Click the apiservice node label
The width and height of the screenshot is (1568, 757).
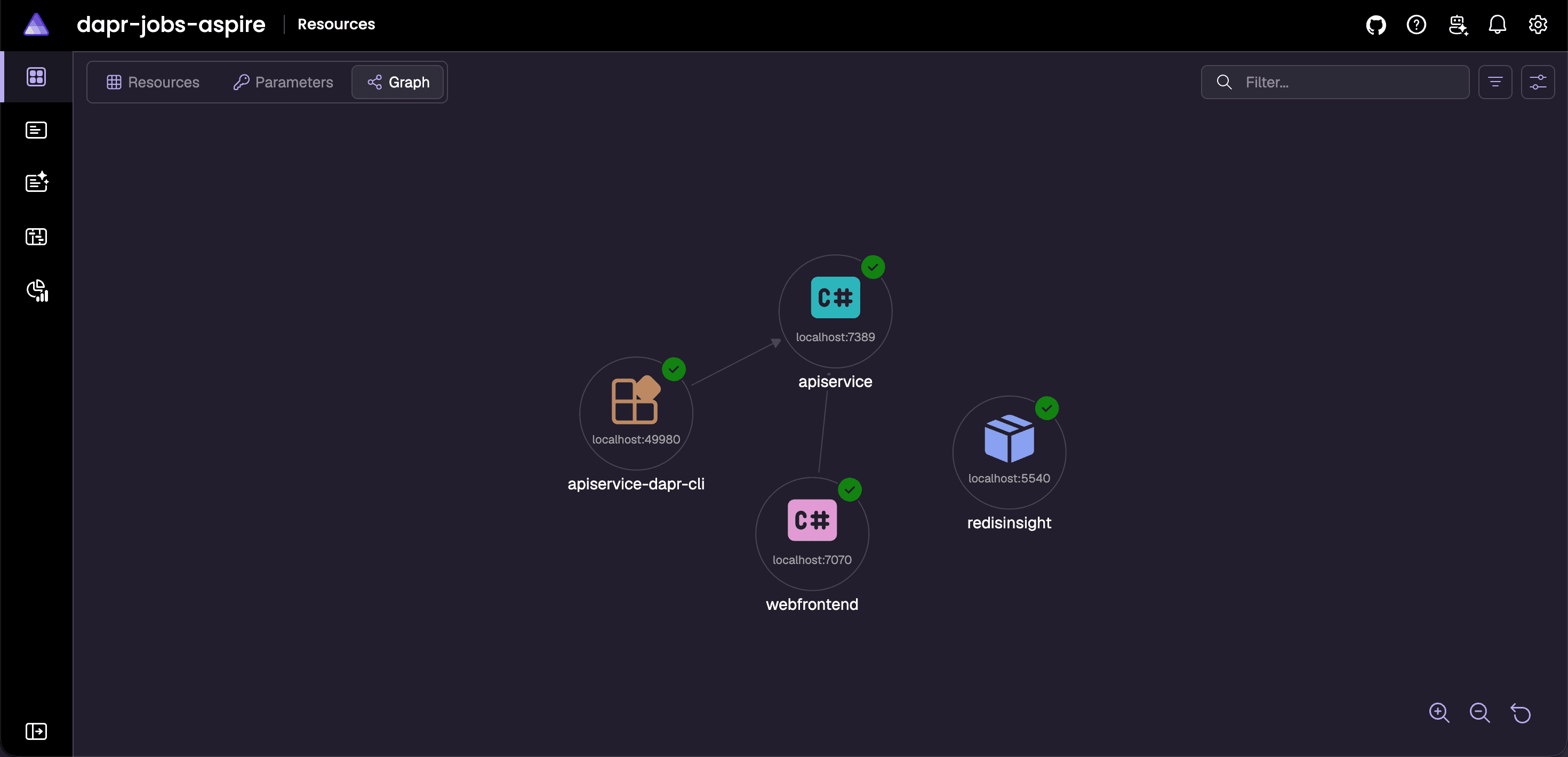[x=835, y=382]
